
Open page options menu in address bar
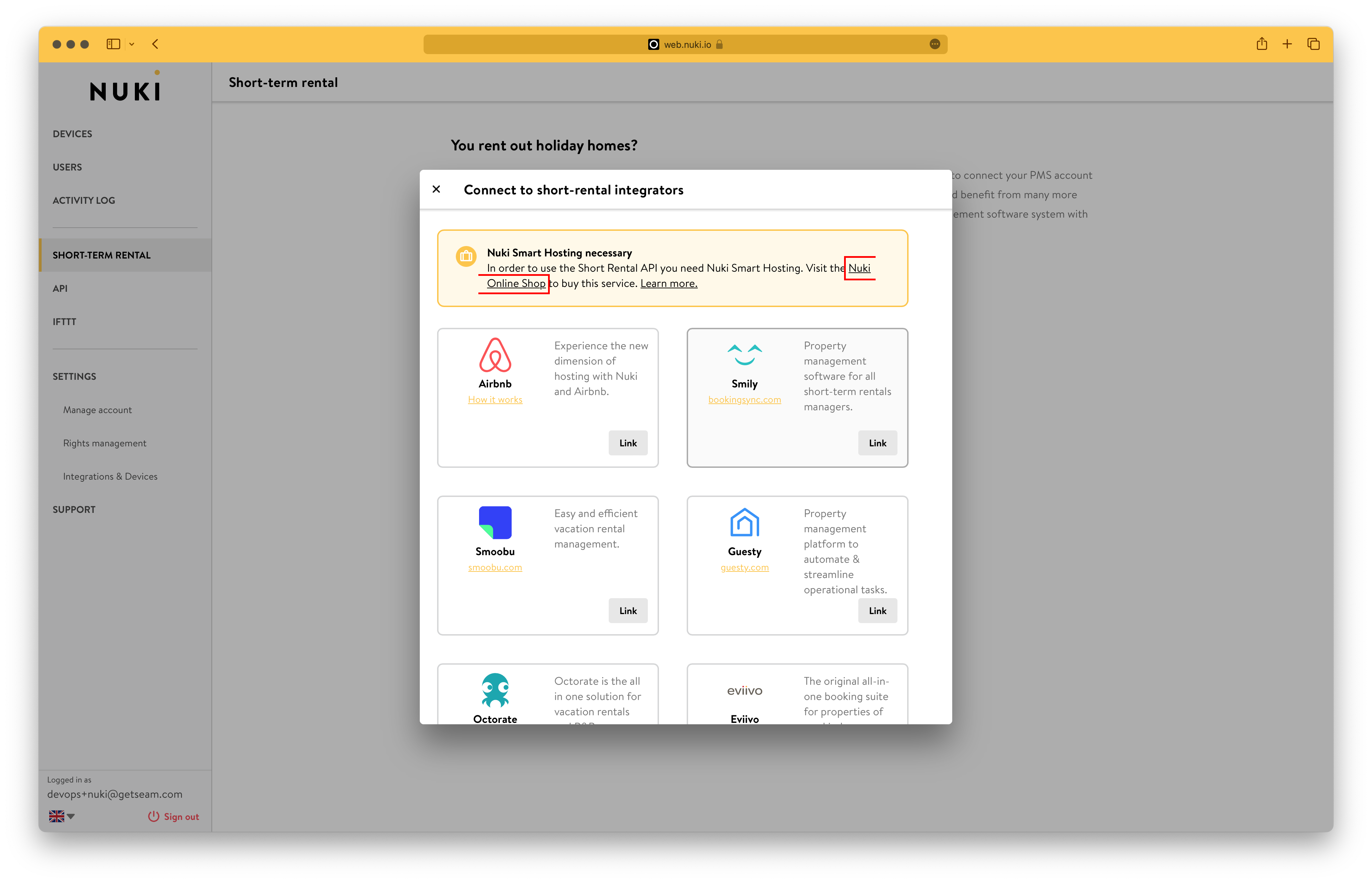pyautogui.click(x=934, y=44)
